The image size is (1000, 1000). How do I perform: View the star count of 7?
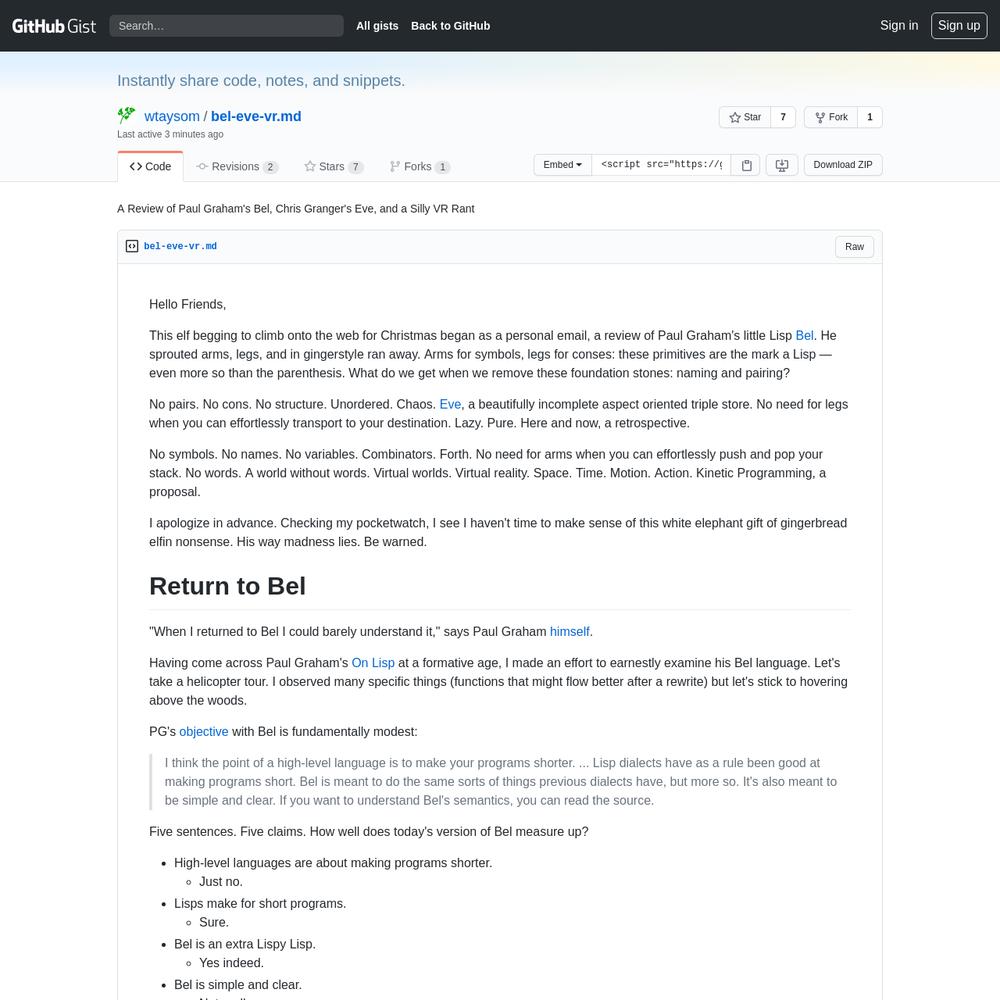point(783,117)
